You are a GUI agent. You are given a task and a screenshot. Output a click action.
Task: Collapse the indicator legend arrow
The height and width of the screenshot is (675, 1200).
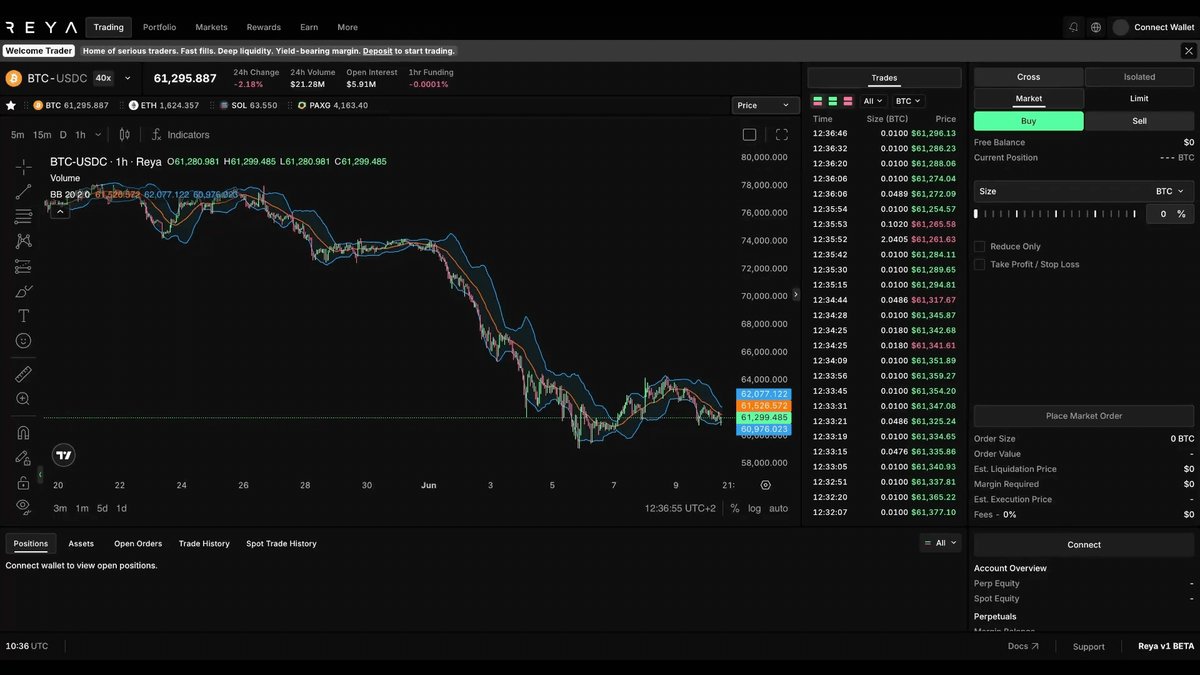pyautogui.click(x=59, y=211)
